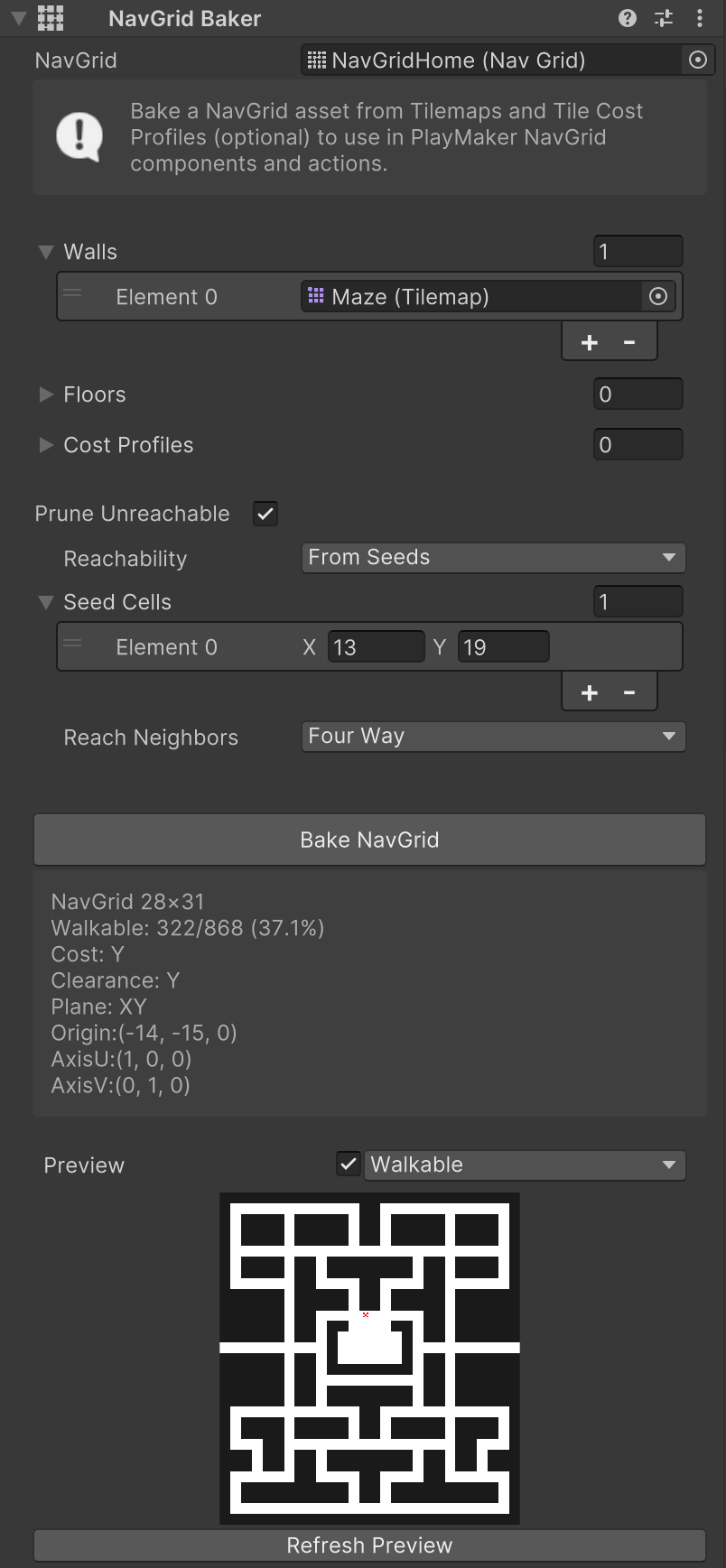Click the info message speech bubble icon
Screen dimensions: 726x1568
point(79,137)
